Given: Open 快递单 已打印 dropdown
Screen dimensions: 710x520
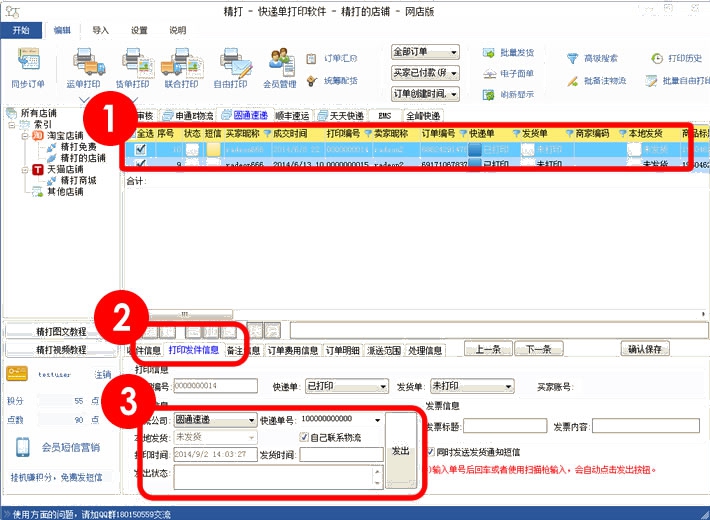Looking at the screenshot, I should [347, 386].
